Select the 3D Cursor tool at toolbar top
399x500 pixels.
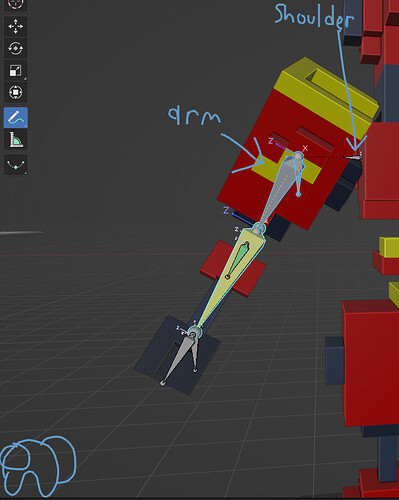pyautogui.click(x=16, y=4)
